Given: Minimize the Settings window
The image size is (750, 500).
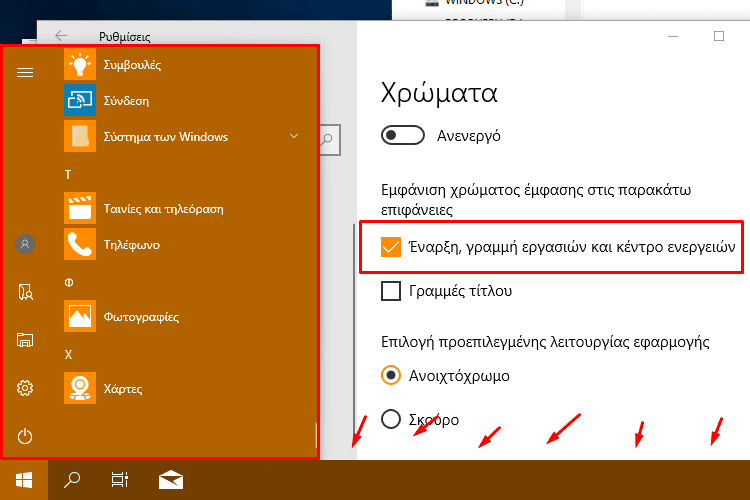Looking at the screenshot, I should (x=673, y=36).
